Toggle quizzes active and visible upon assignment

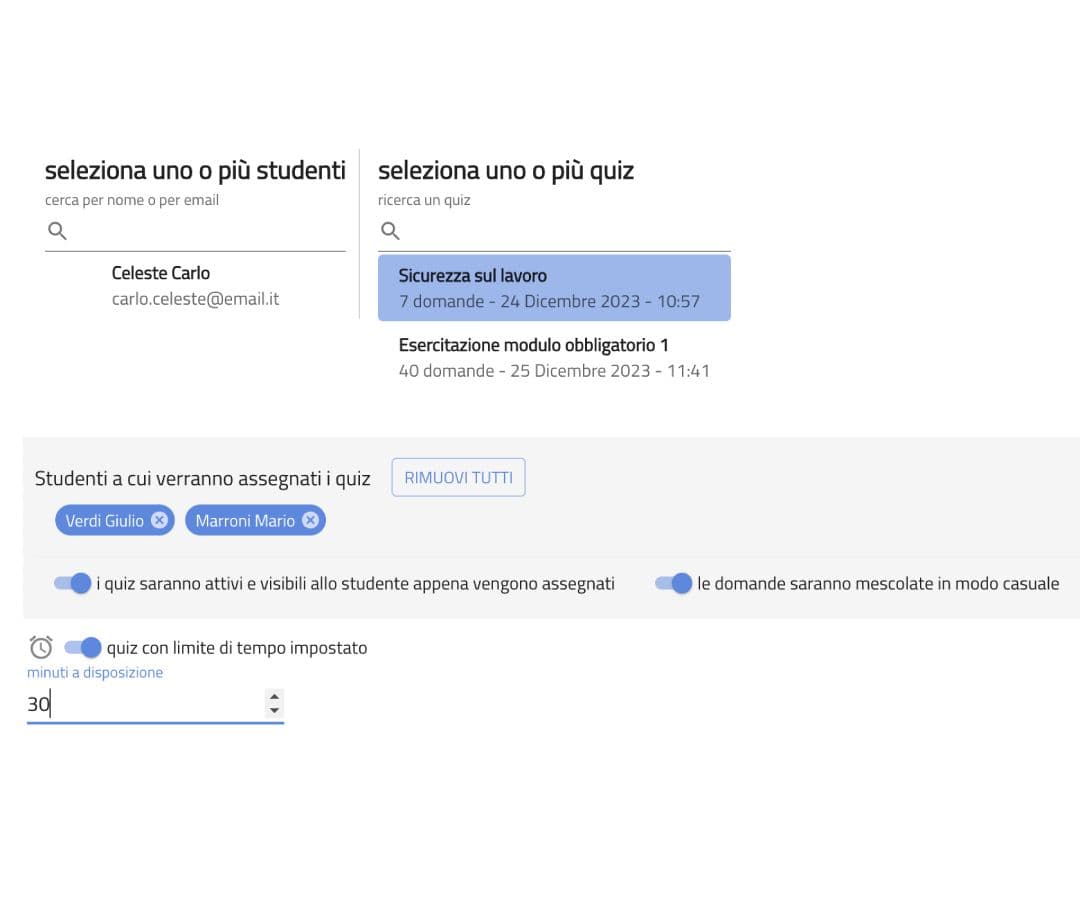(x=73, y=583)
